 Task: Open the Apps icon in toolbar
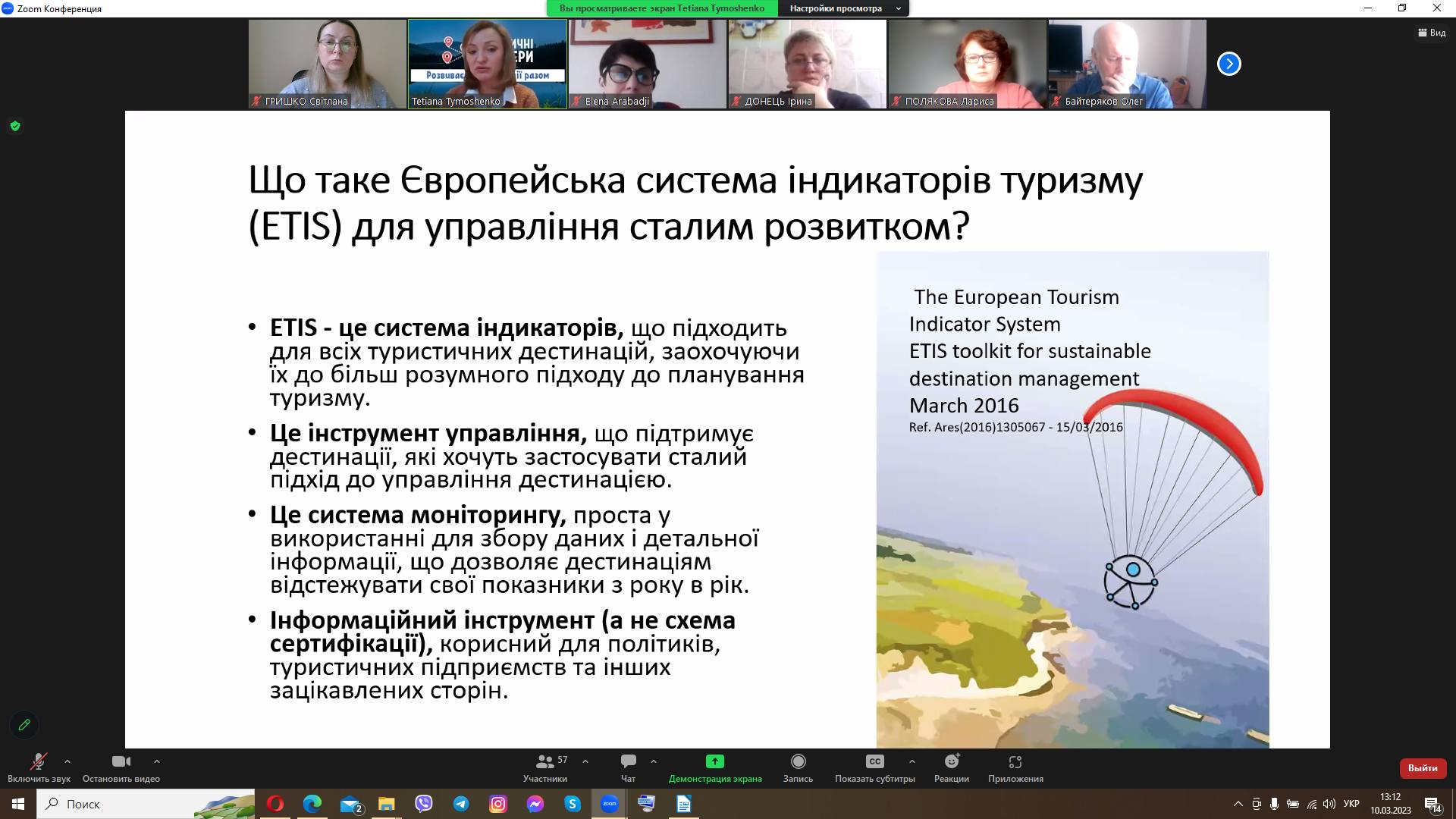pos(1015,761)
